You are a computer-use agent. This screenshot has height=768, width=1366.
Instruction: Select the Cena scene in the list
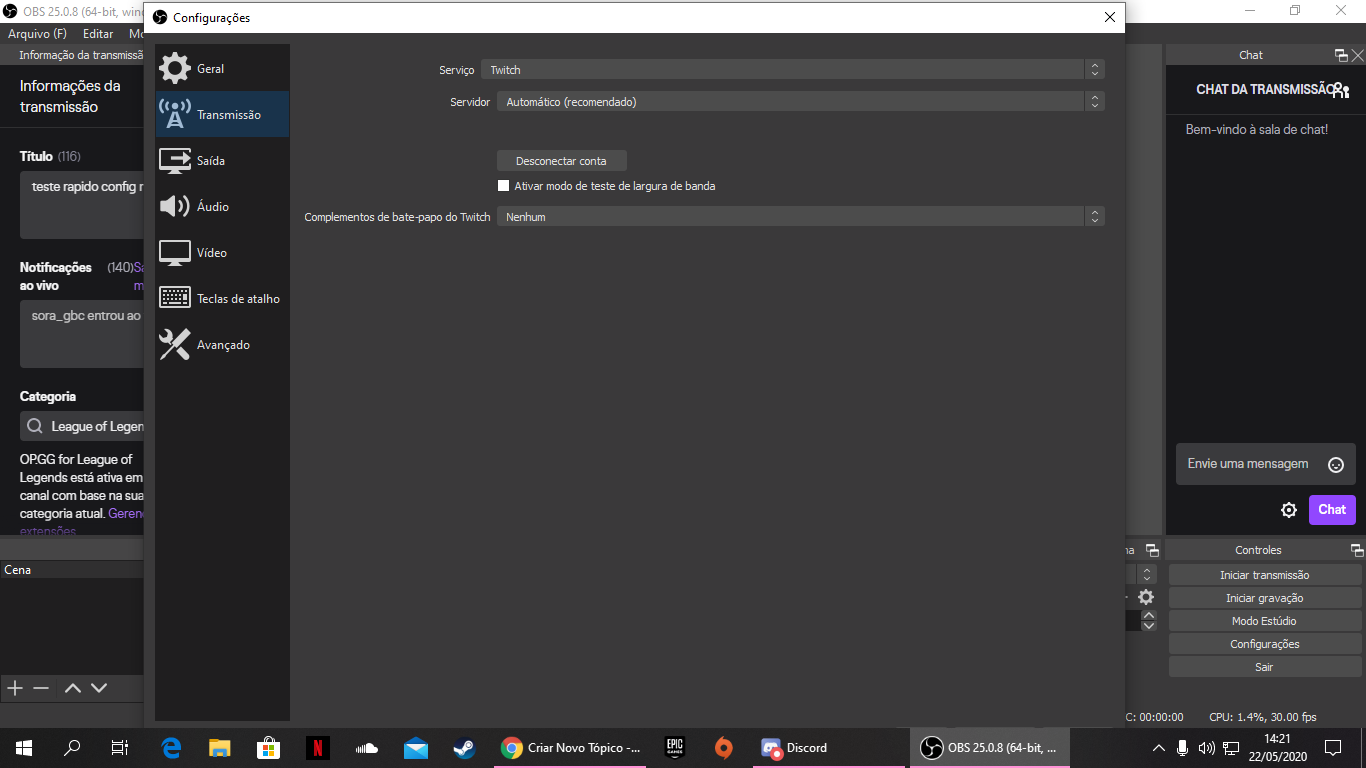pos(72,570)
